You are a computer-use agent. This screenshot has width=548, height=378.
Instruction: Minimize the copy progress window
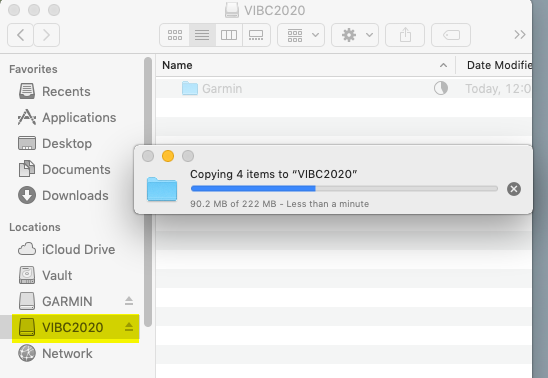(x=168, y=156)
